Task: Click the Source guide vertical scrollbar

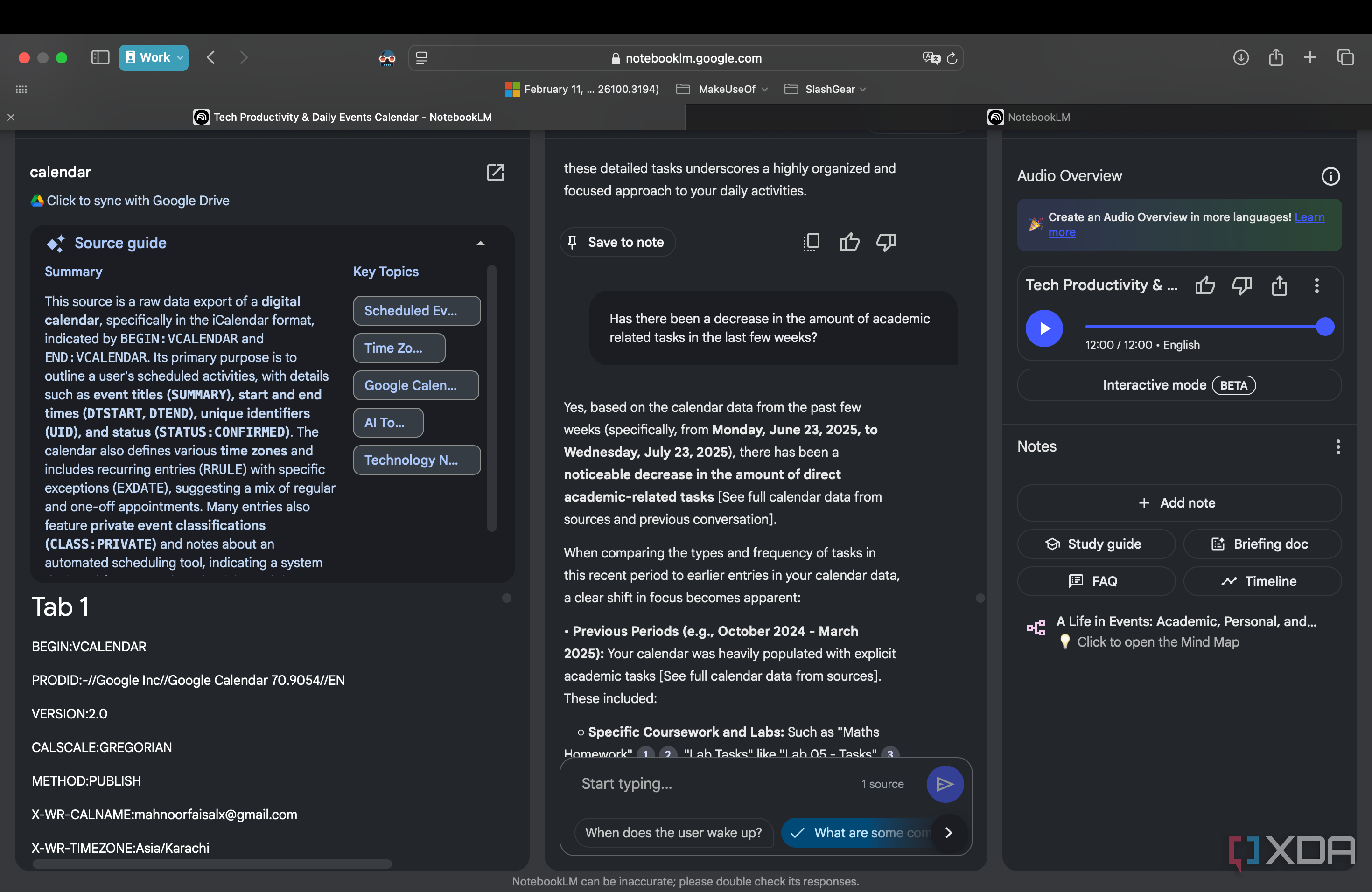Action: (x=492, y=397)
